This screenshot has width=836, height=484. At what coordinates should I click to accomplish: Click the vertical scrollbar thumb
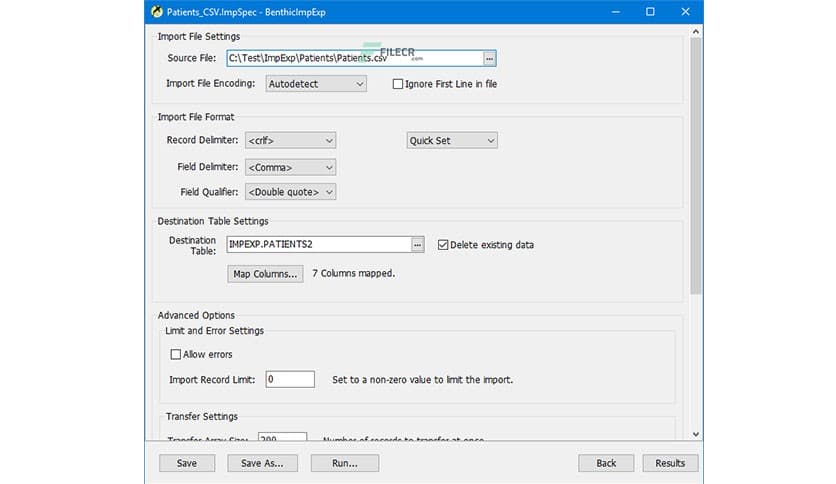[696, 165]
